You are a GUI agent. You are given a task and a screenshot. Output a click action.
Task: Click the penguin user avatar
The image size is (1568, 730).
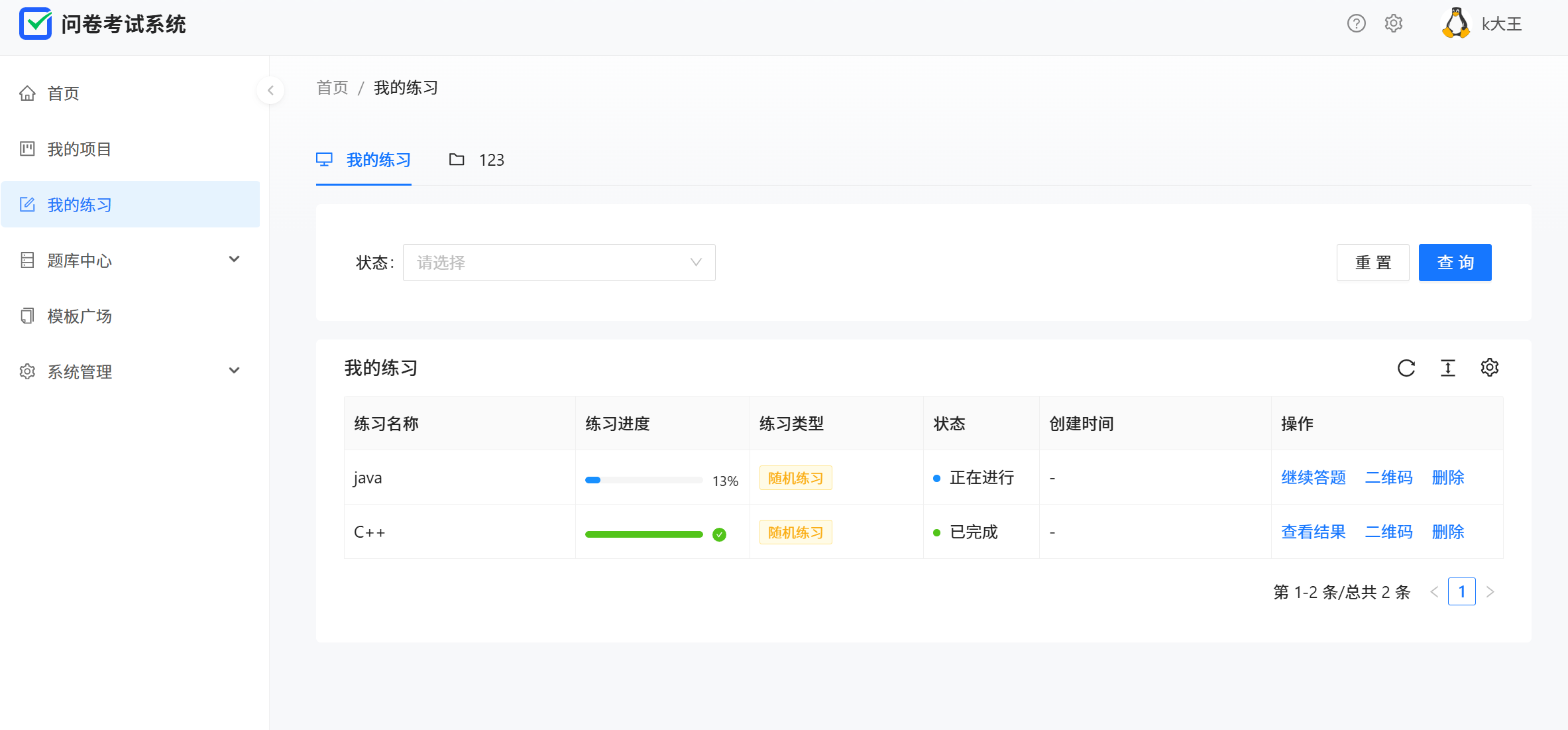[1456, 24]
